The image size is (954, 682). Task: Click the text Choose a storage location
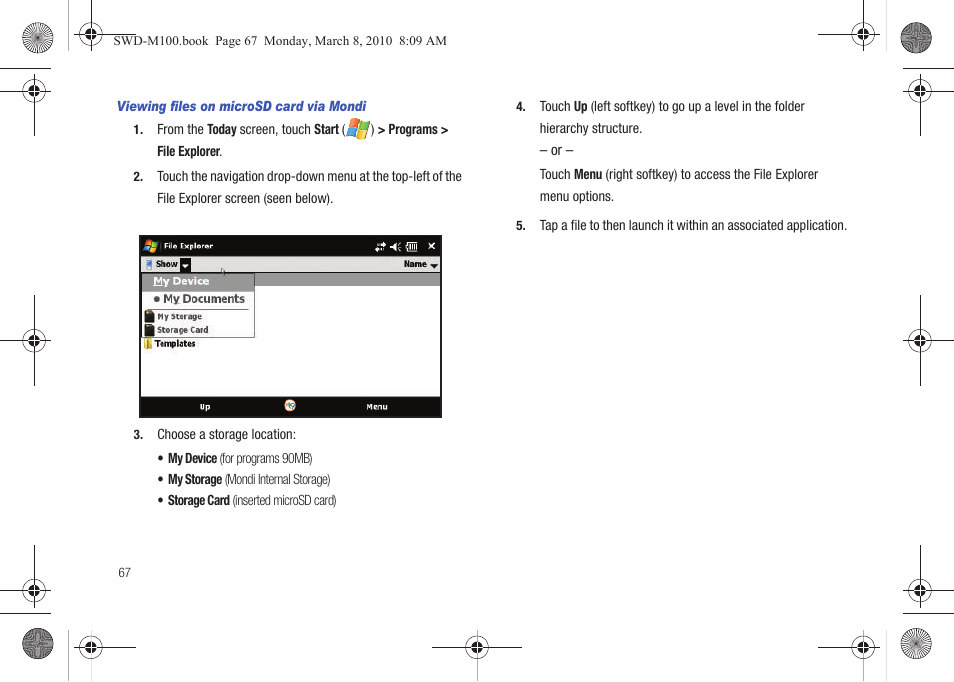tap(226, 434)
